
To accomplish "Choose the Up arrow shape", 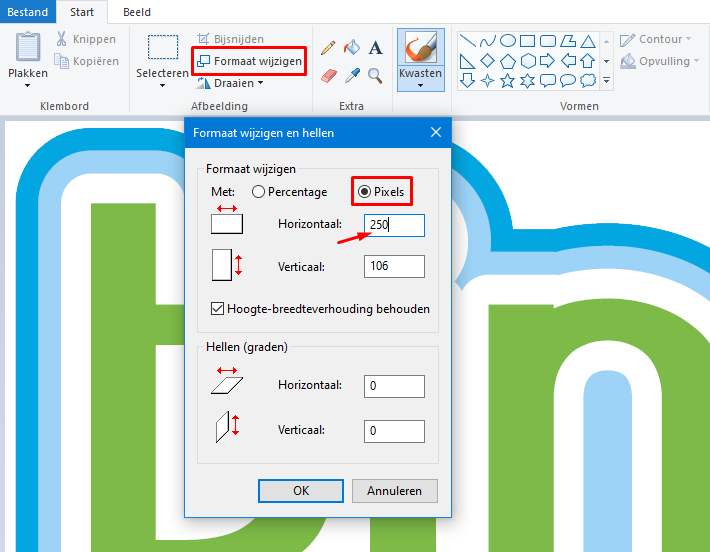I will [588, 61].
